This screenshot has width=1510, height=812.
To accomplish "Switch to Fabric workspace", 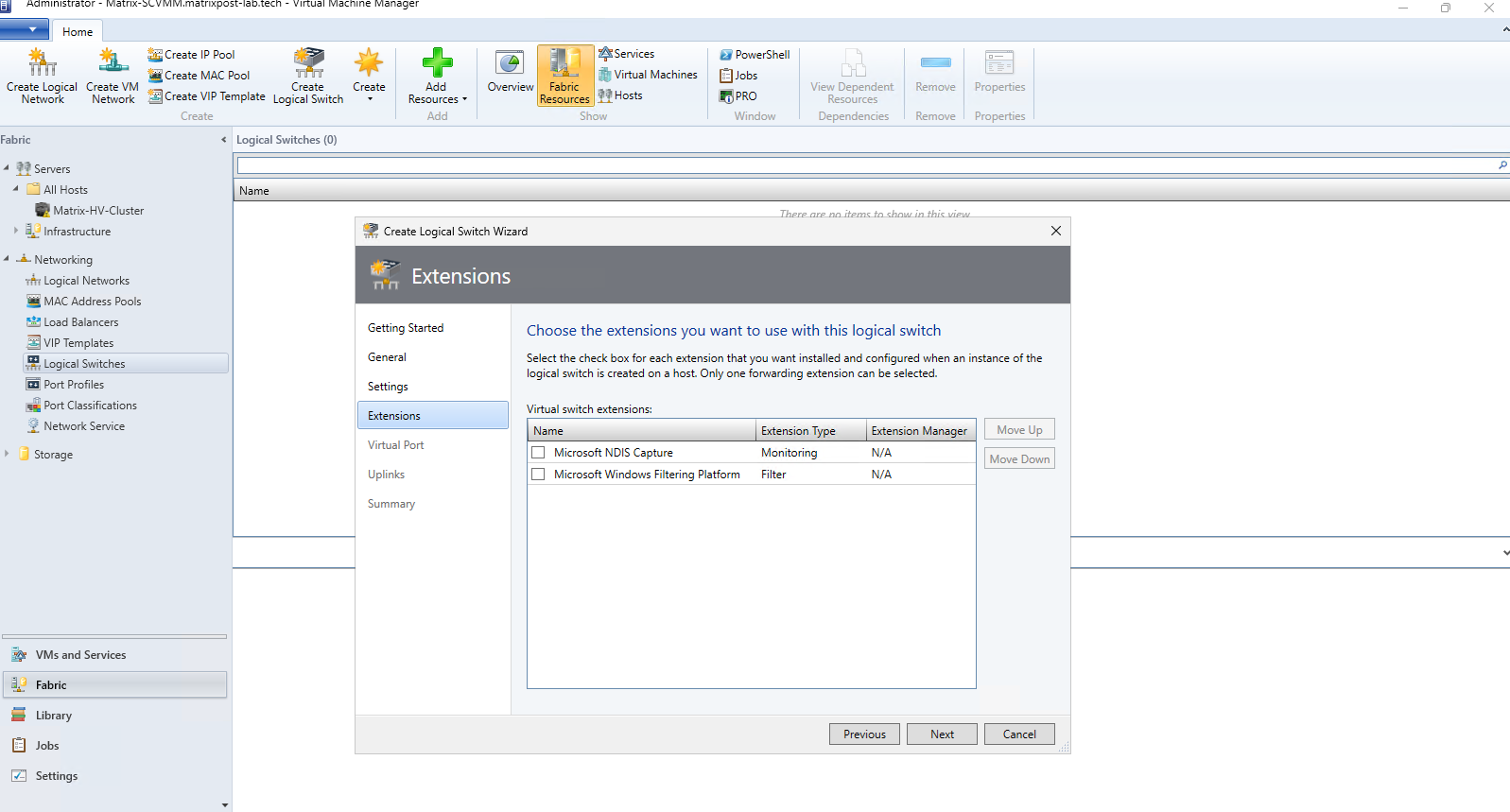I will (114, 685).
